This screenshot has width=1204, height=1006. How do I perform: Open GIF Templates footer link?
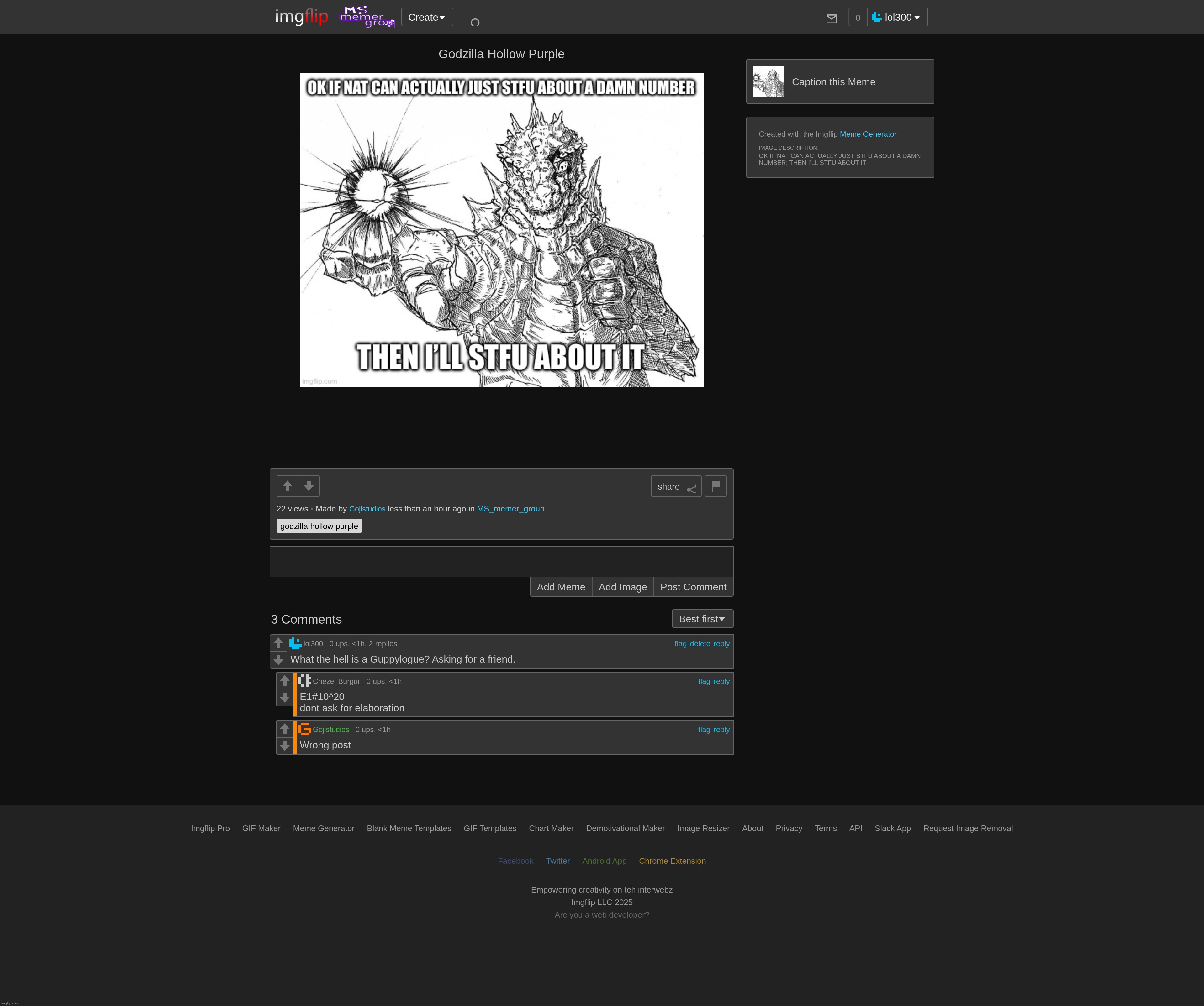(x=490, y=828)
